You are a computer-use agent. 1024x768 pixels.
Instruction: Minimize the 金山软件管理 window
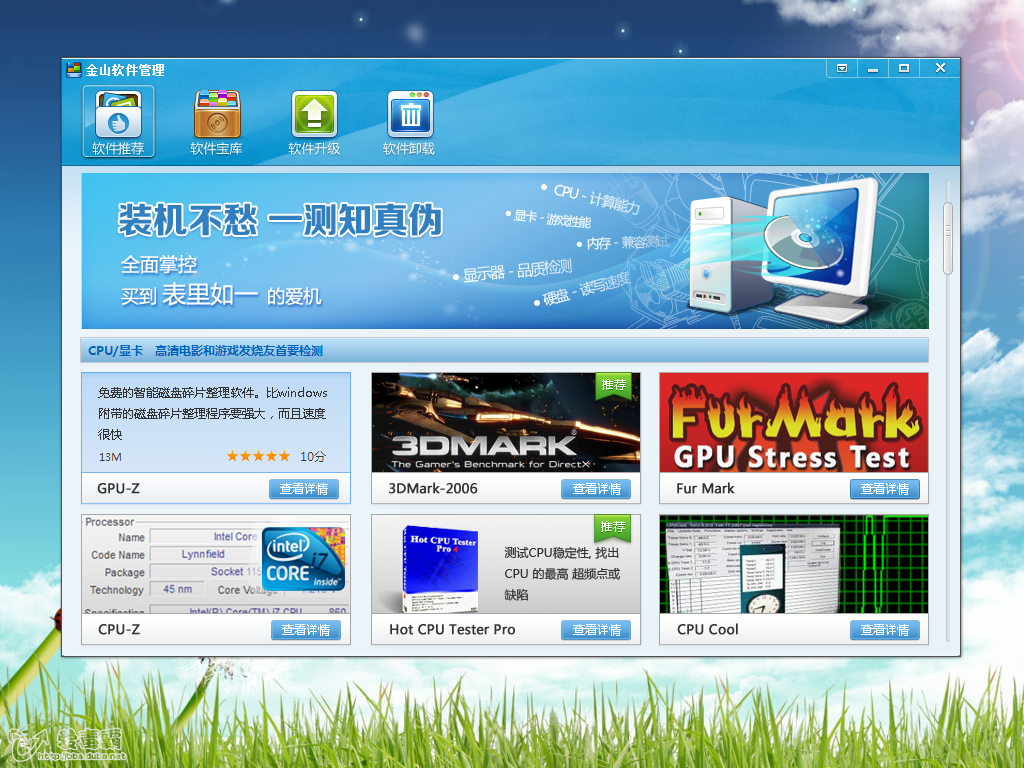click(x=872, y=68)
